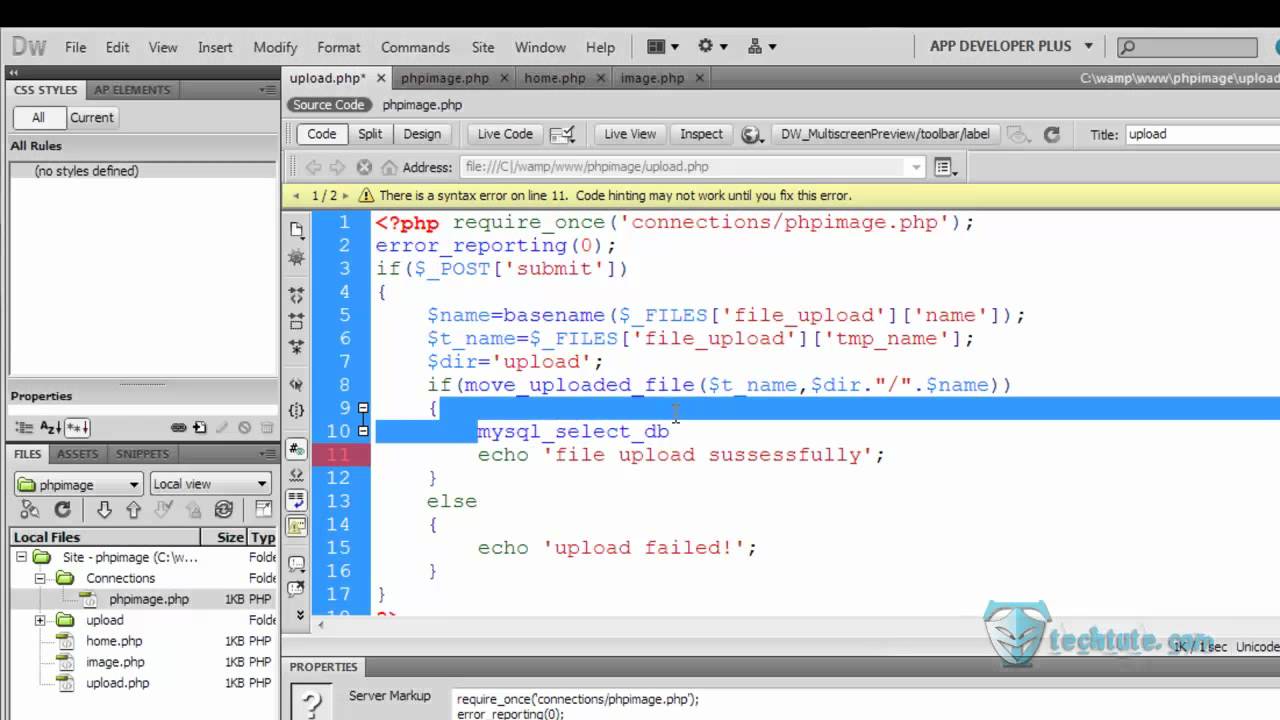Open the Insert menu
Screen dimensions: 1280x720
coord(215,47)
